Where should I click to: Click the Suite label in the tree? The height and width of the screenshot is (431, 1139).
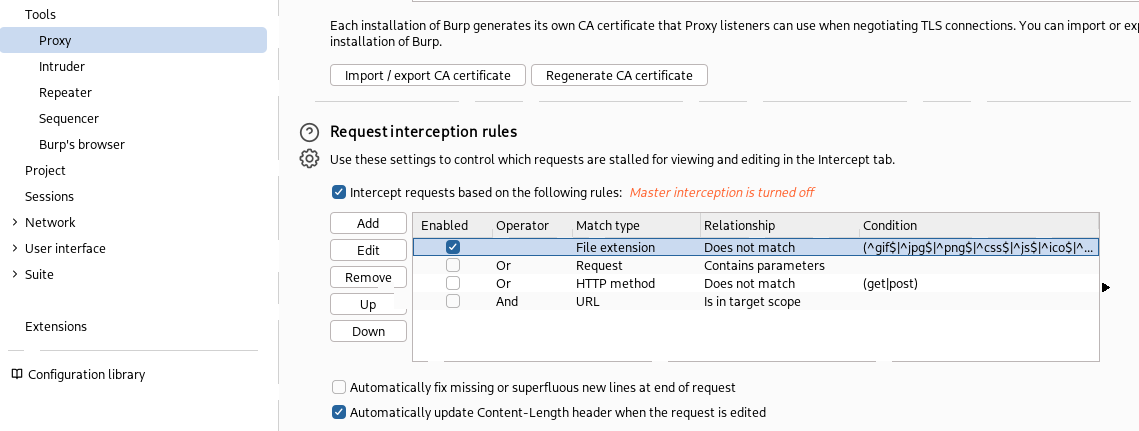coord(39,275)
